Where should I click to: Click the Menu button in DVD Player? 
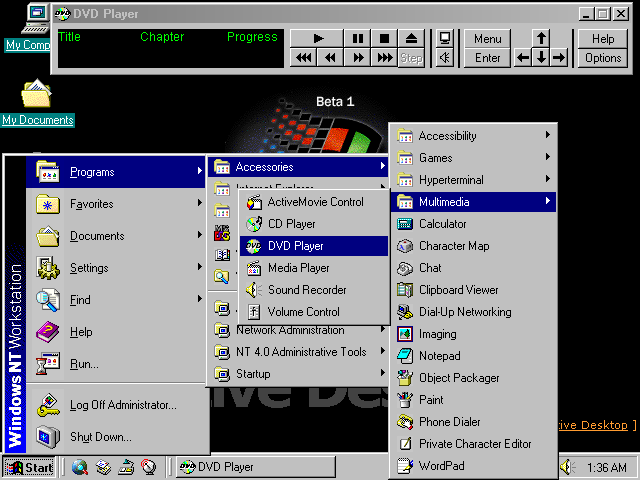[487, 38]
